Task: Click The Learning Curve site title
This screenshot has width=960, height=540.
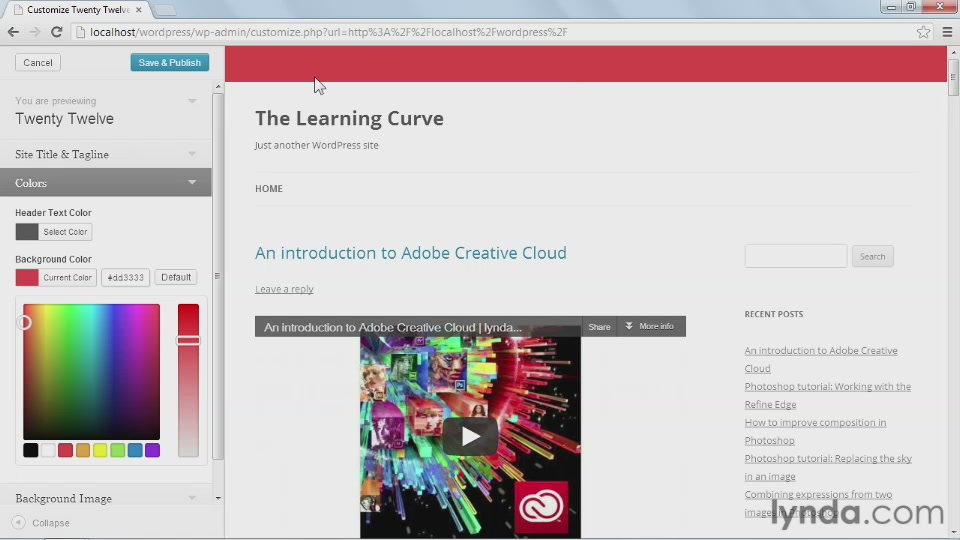Action: 349,118
